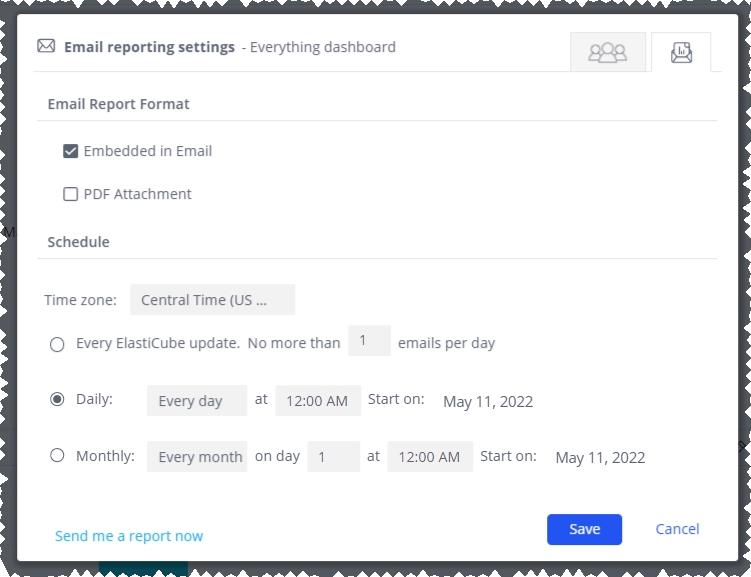
Task: Expand the Every month frequency dropdown
Action: coord(197,457)
